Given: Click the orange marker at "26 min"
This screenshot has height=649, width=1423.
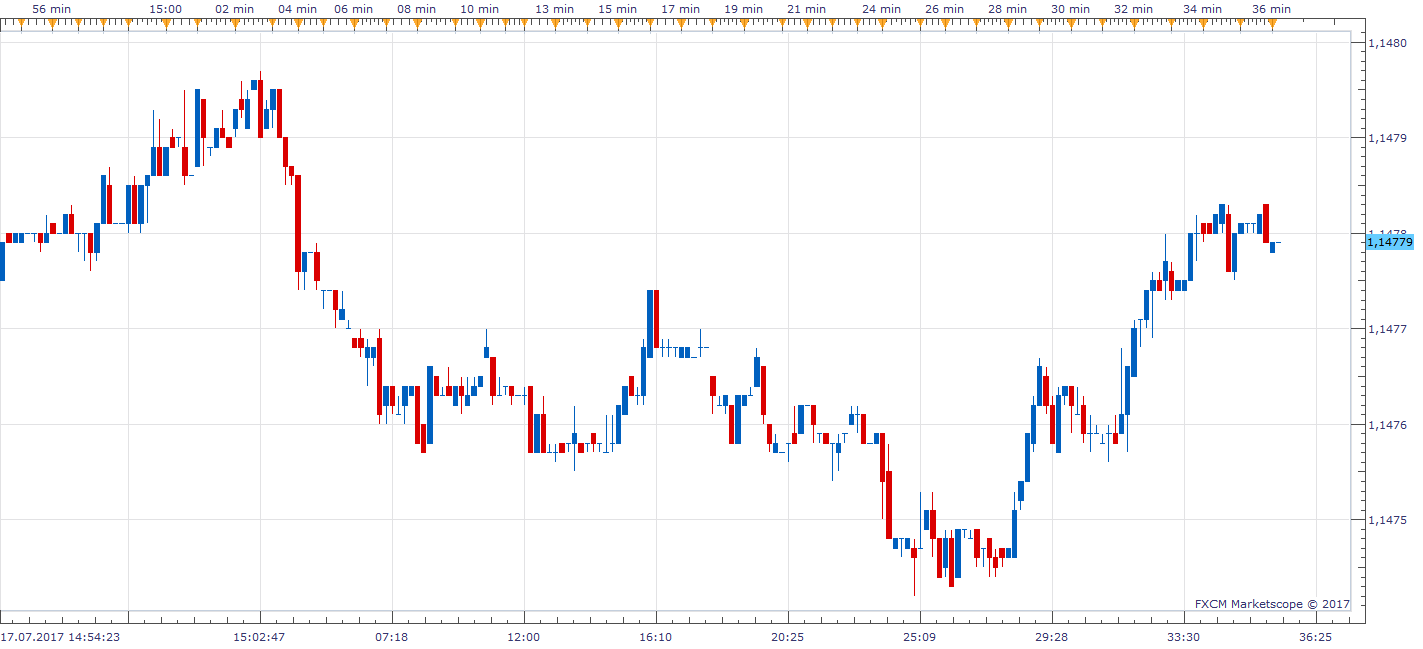Looking at the screenshot, I should 944,22.
